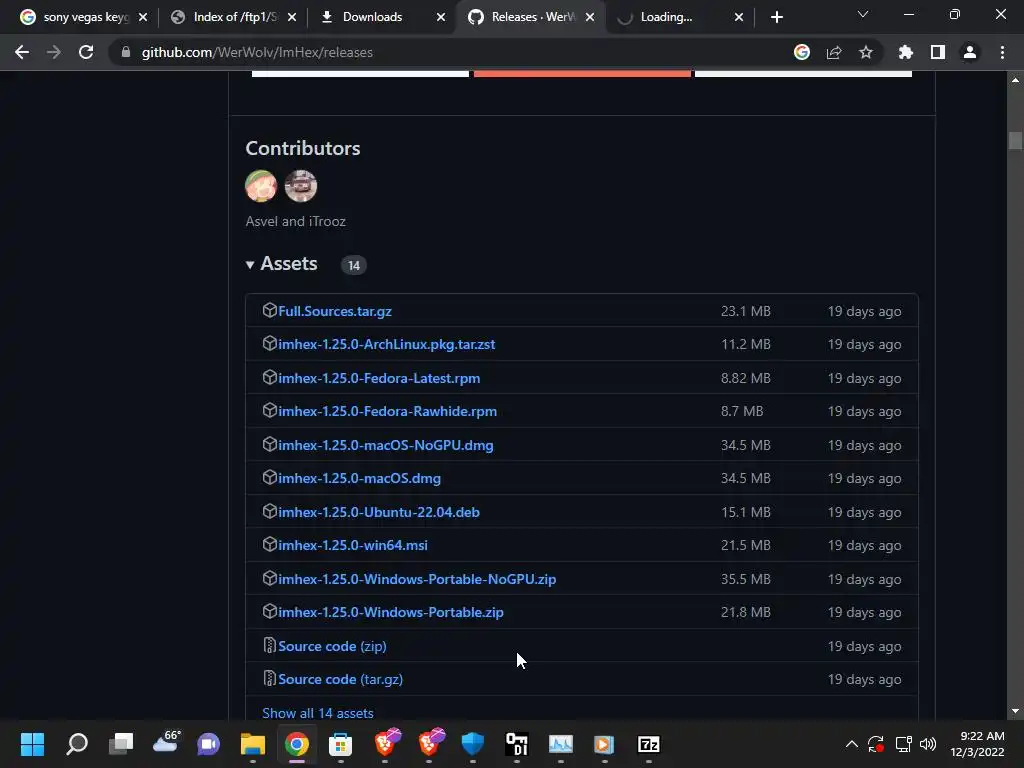Click the Google icon in address bar
This screenshot has height=768, width=1024.
click(802, 52)
